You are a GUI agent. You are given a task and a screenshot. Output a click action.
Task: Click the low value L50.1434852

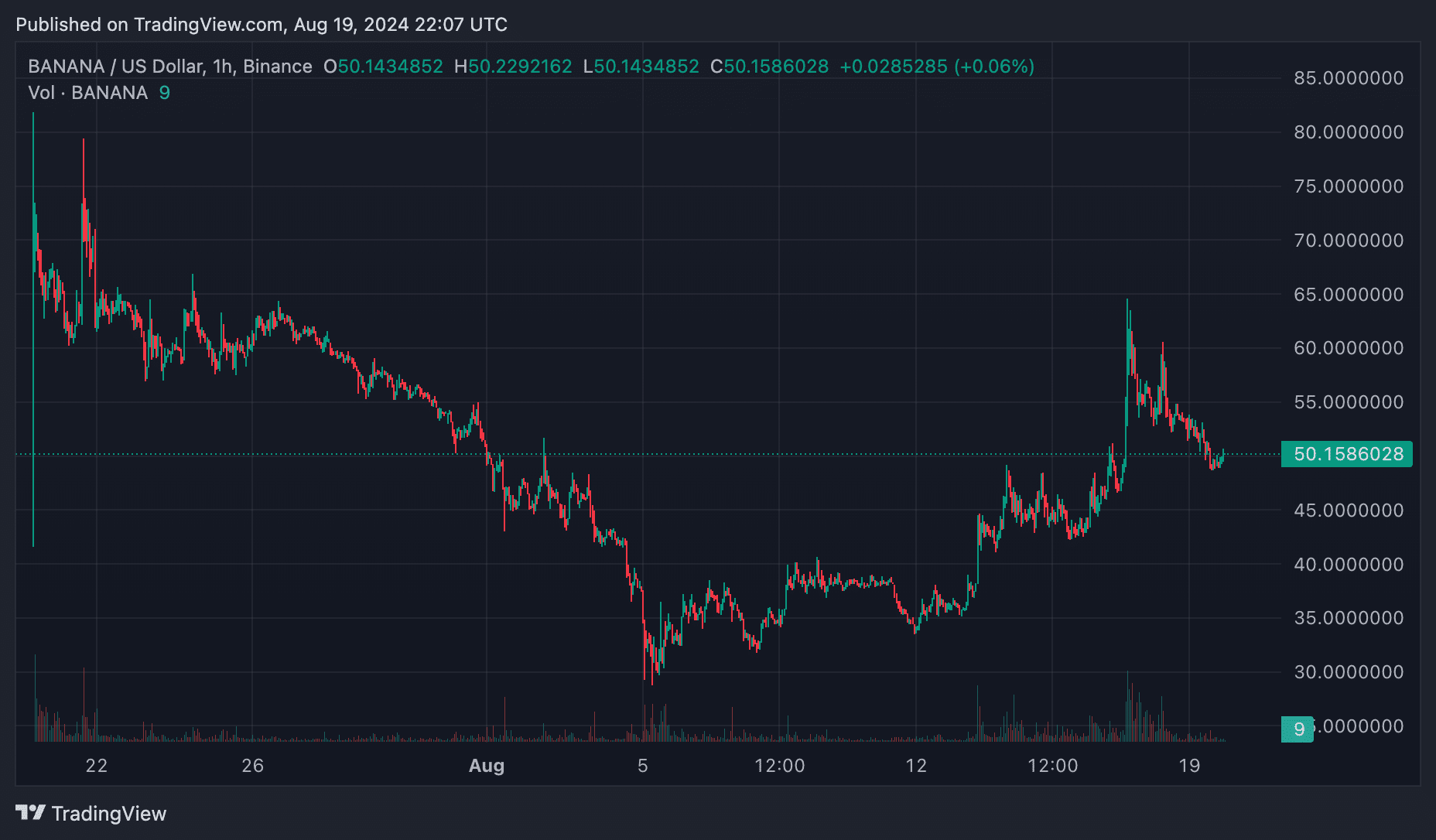[641, 67]
